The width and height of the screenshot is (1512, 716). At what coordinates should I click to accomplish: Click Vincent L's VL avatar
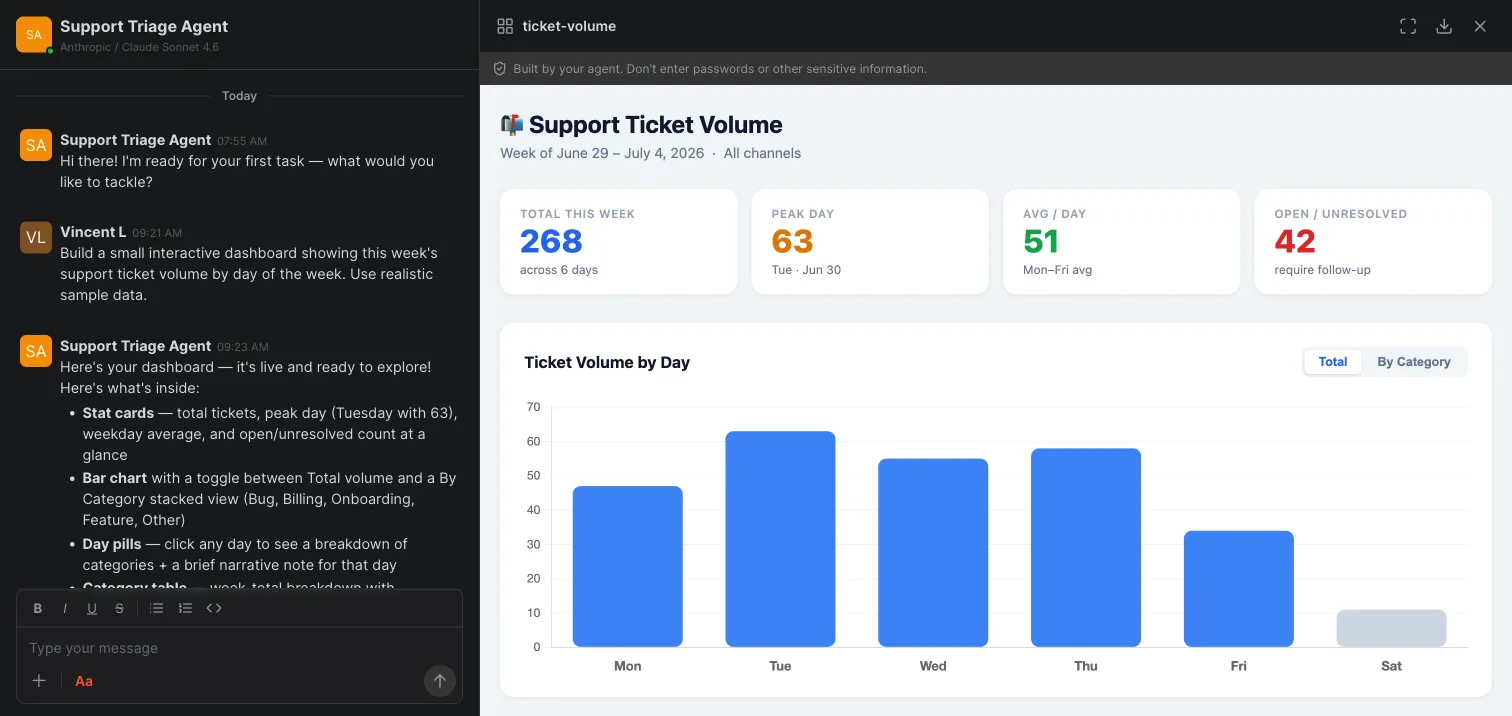point(36,237)
